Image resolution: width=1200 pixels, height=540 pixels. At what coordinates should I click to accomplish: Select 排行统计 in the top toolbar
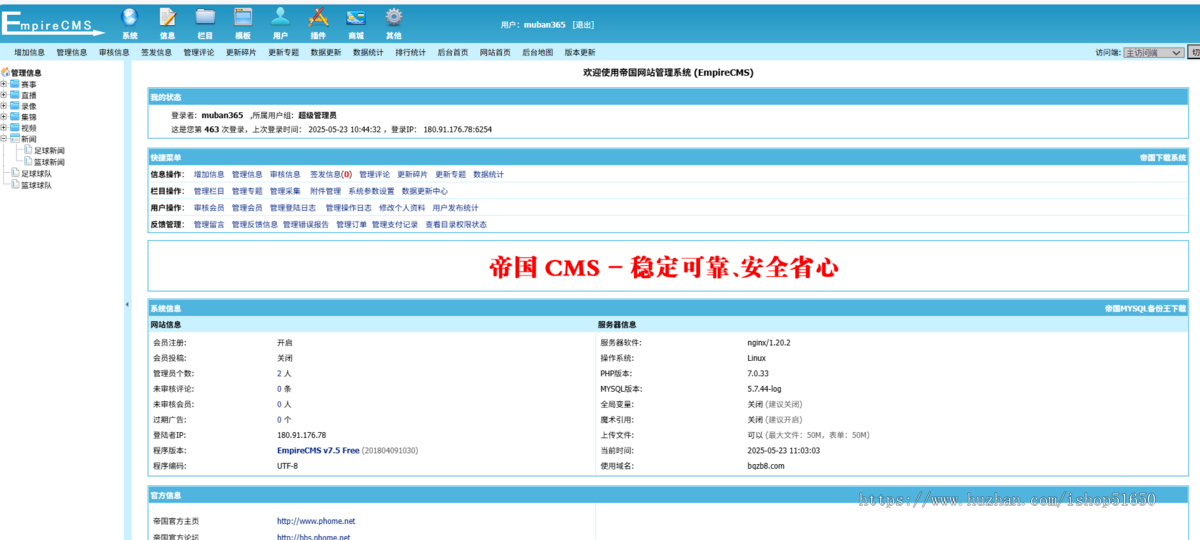point(410,52)
